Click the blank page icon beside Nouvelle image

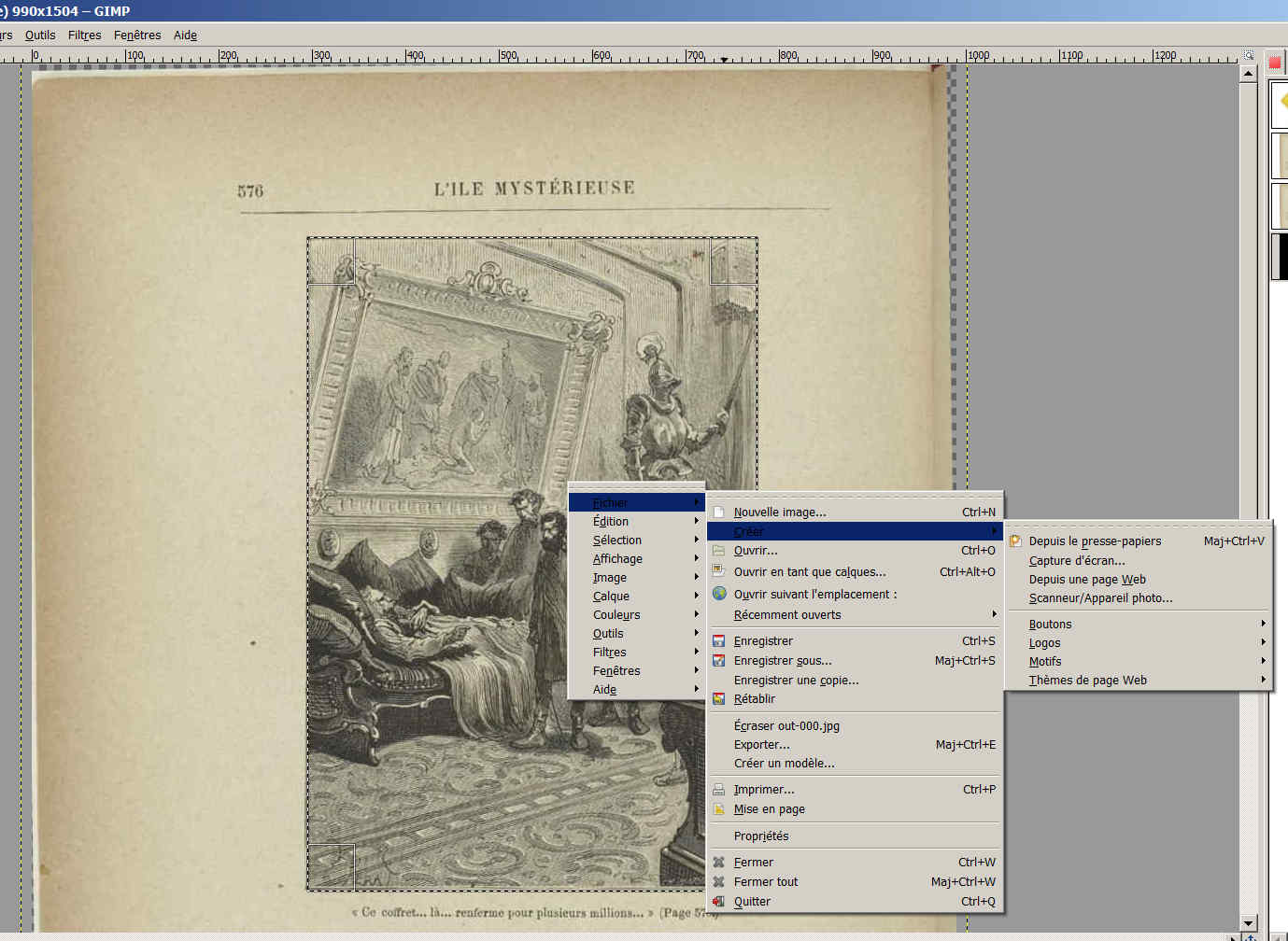tap(718, 512)
